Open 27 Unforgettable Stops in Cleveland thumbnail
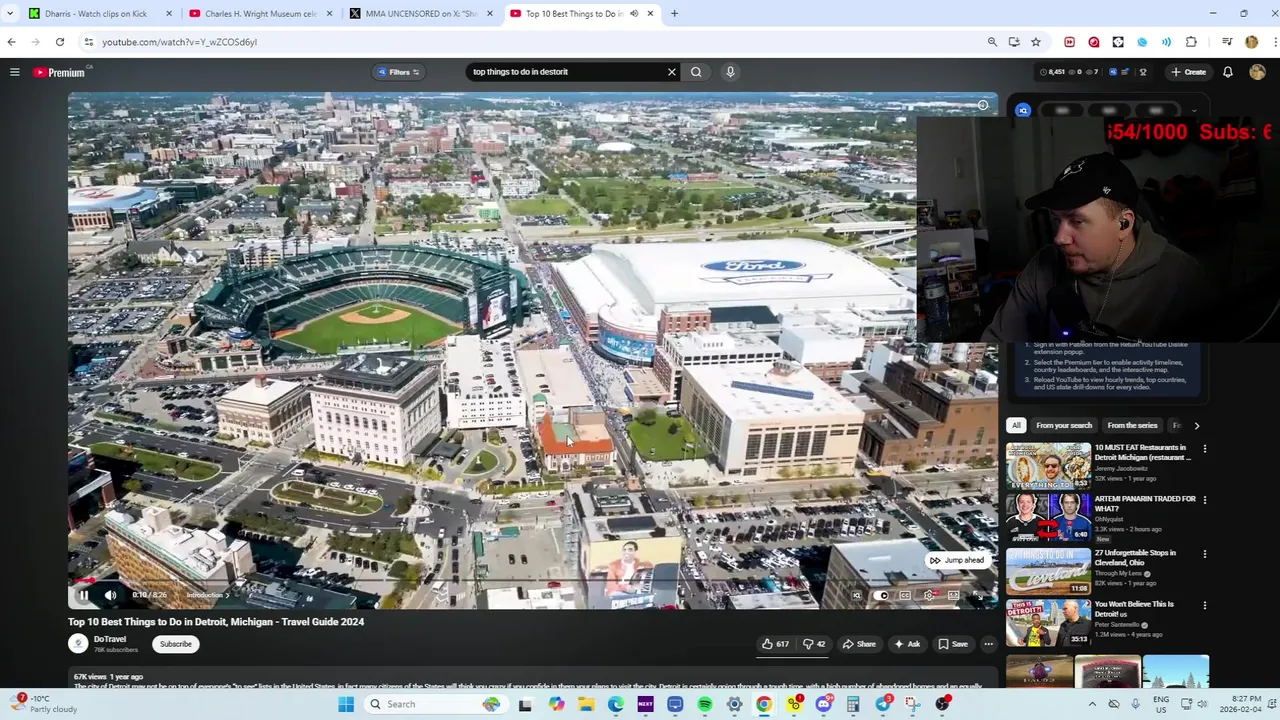Image resolution: width=1280 pixels, height=720 pixels. 1048,571
